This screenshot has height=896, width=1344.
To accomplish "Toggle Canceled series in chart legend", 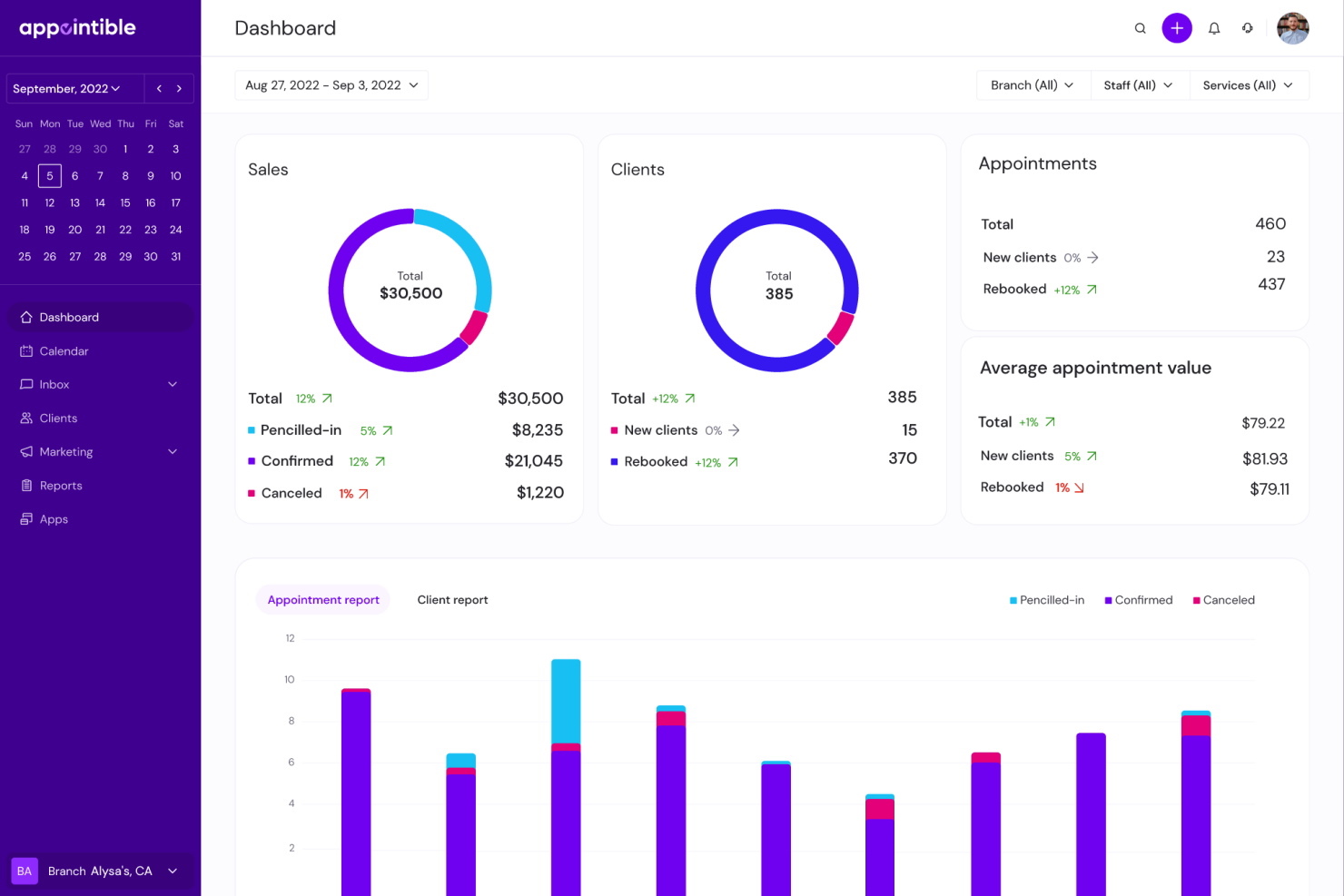I will pos(1224,600).
